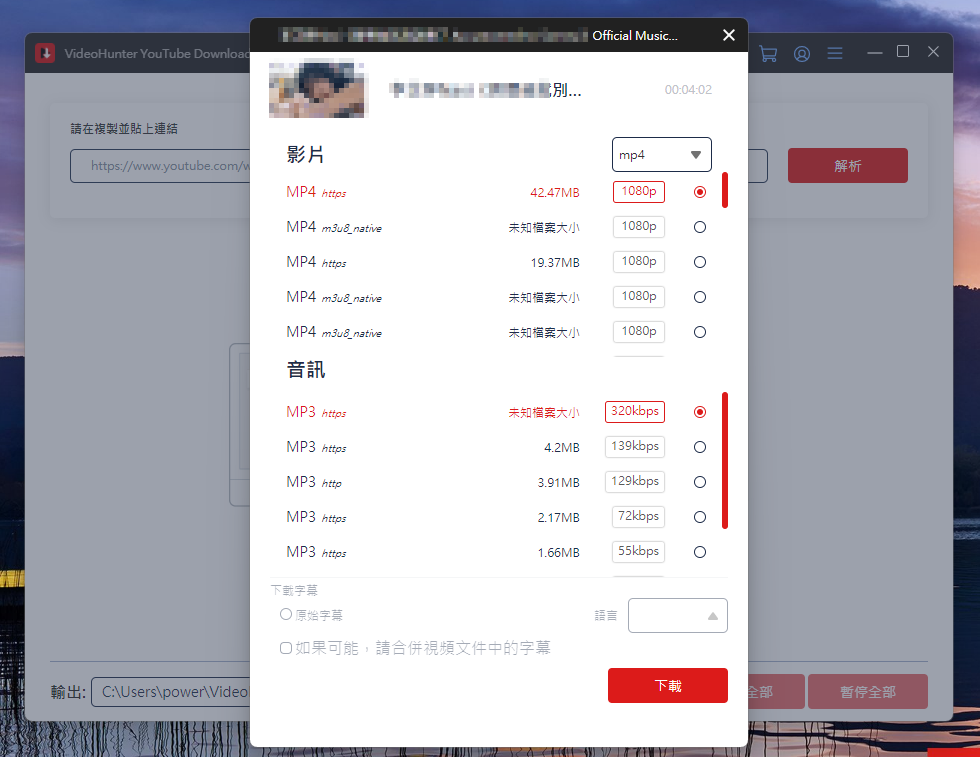Pick the 55kbps MP3 audio option
The image size is (980, 757).
click(x=700, y=552)
